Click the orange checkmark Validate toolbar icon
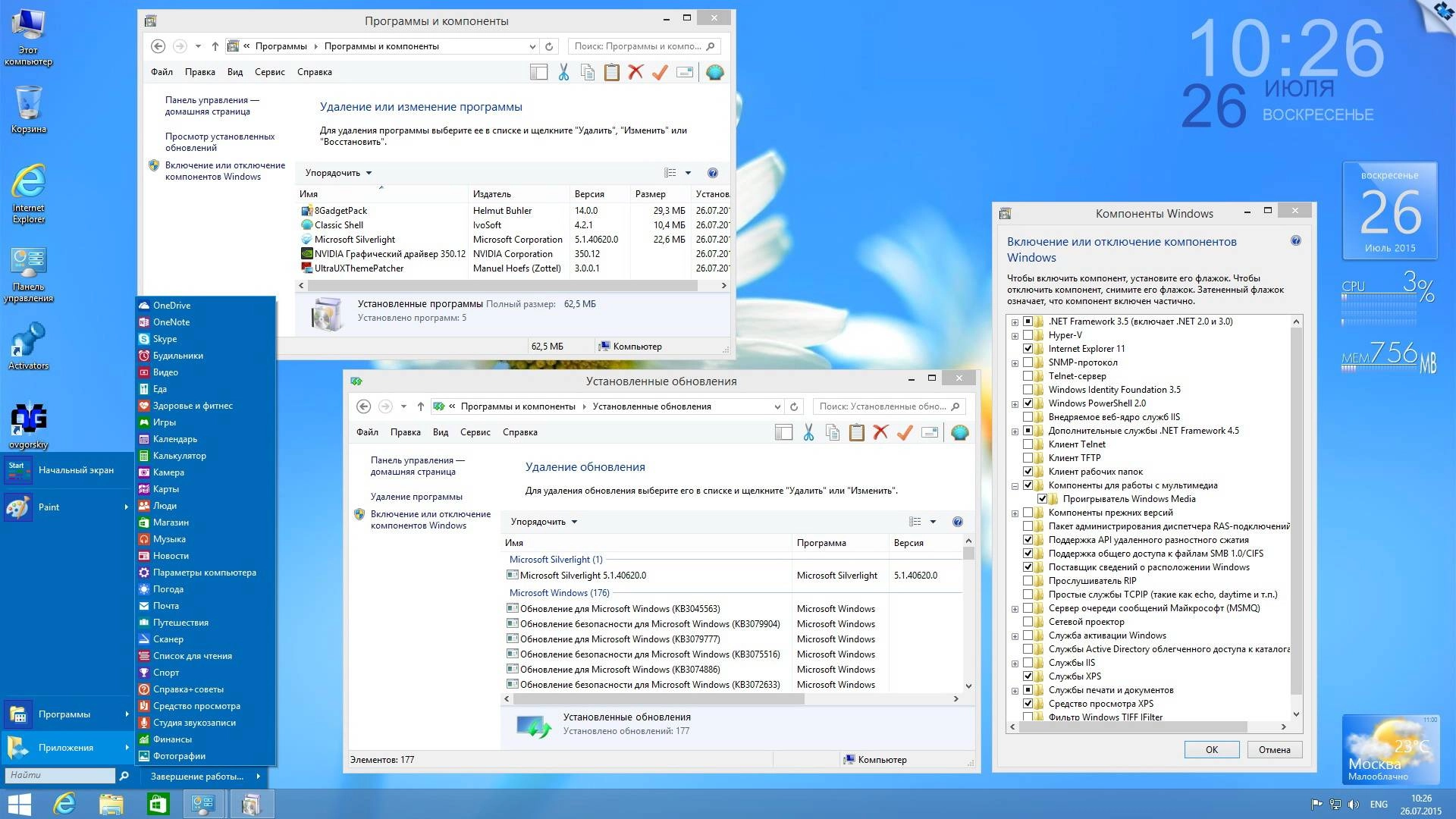The width and height of the screenshot is (1456, 819). click(x=661, y=72)
